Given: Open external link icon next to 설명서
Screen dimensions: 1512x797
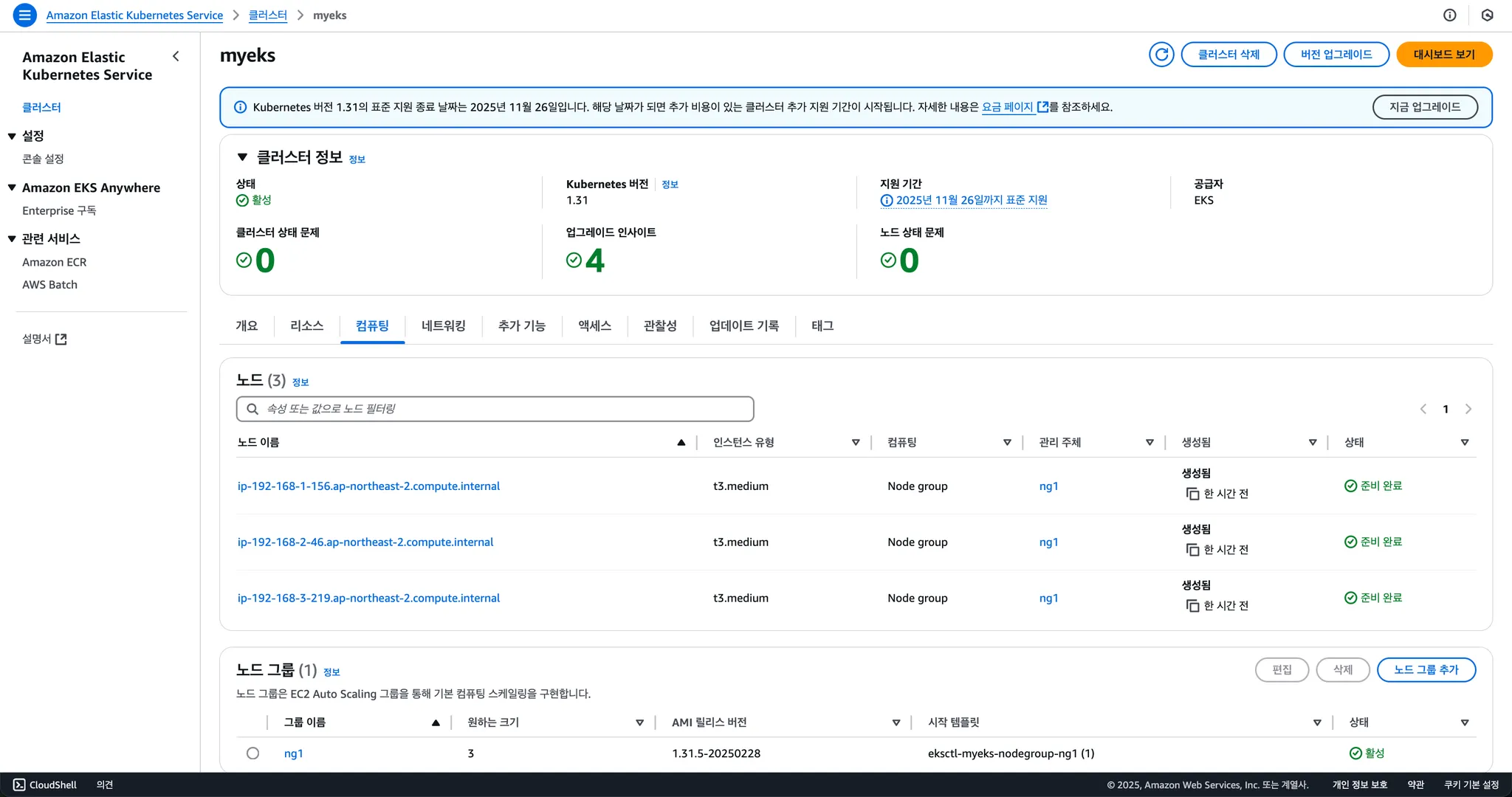Looking at the screenshot, I should pyautogui.click(x=61, y=339).
